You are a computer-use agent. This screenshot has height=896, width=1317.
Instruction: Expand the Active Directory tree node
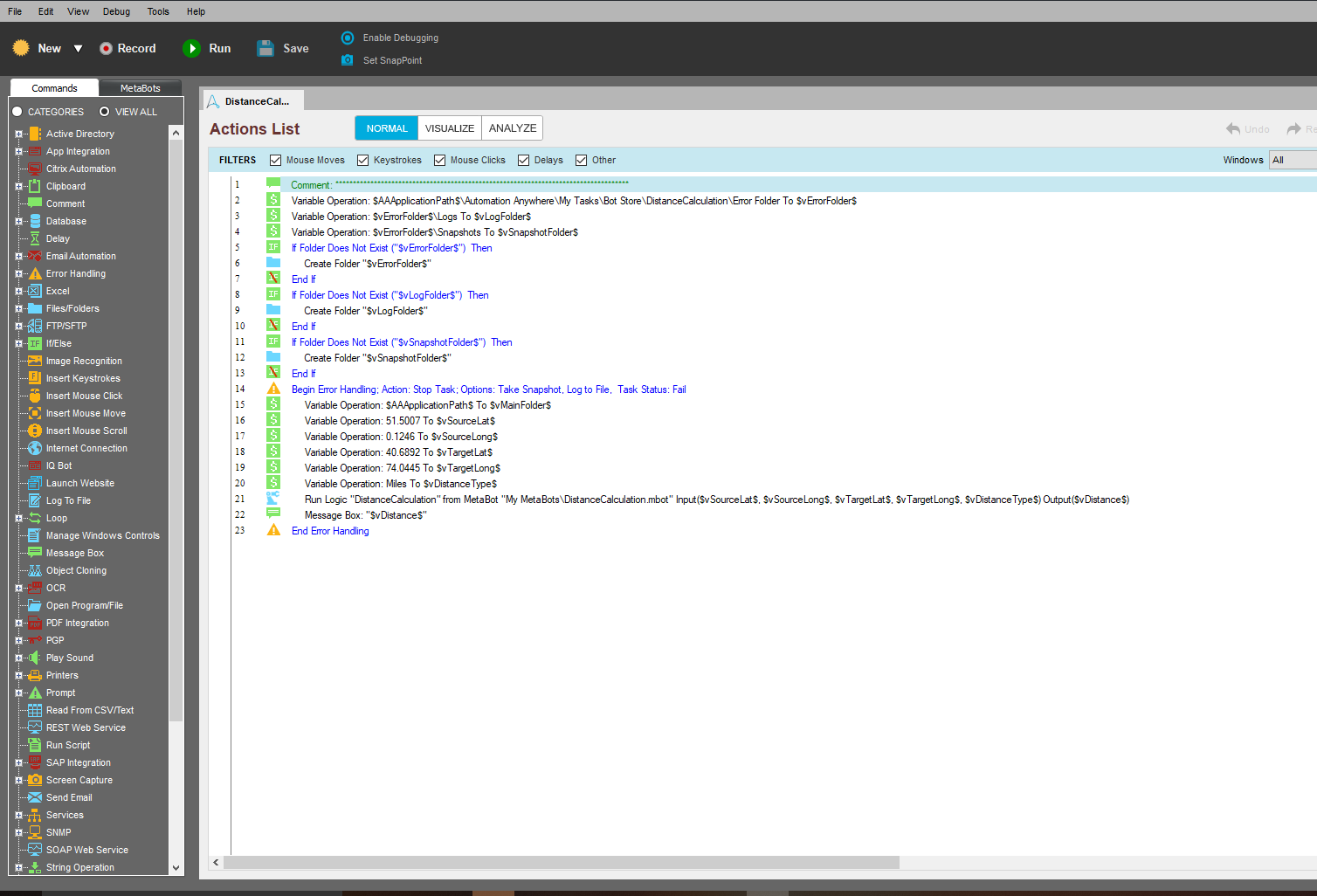point(18,134)
